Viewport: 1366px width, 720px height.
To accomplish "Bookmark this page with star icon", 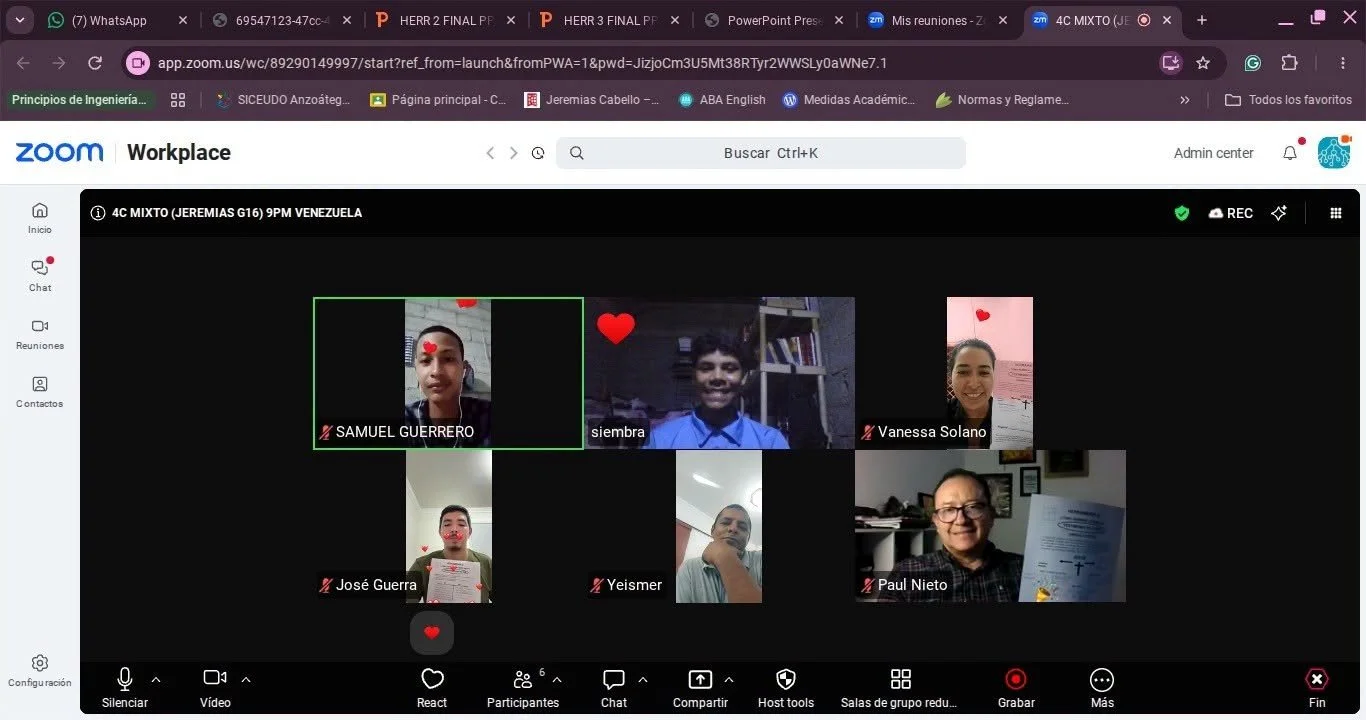I will pyautogui.click(x=1203, y=63).
